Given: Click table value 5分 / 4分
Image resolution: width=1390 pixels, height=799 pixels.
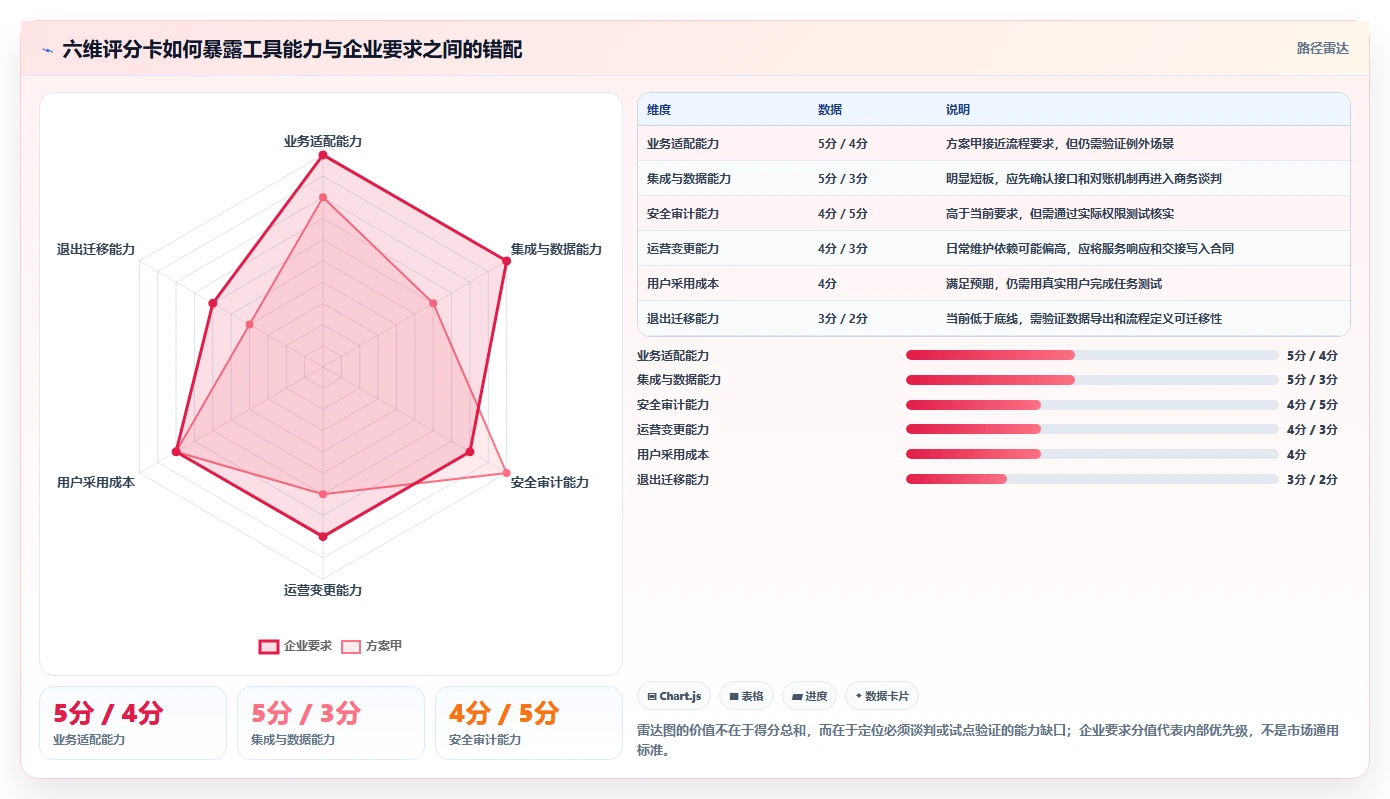Looking at the screenshot, I should click(x=843, y=144).
